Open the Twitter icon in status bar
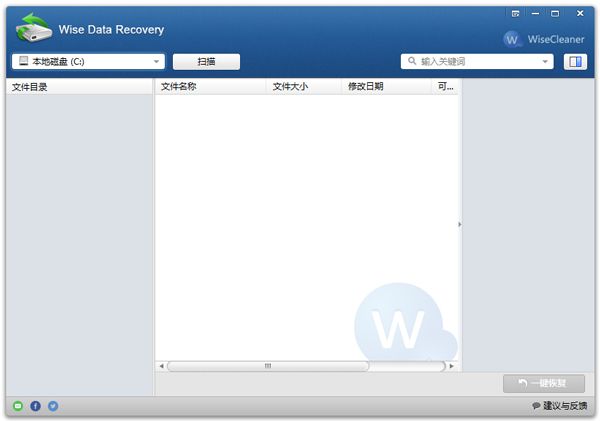Image resolution: width=600 pixels, height=421 pixels. pyautogui.click(x=53, y=406)
